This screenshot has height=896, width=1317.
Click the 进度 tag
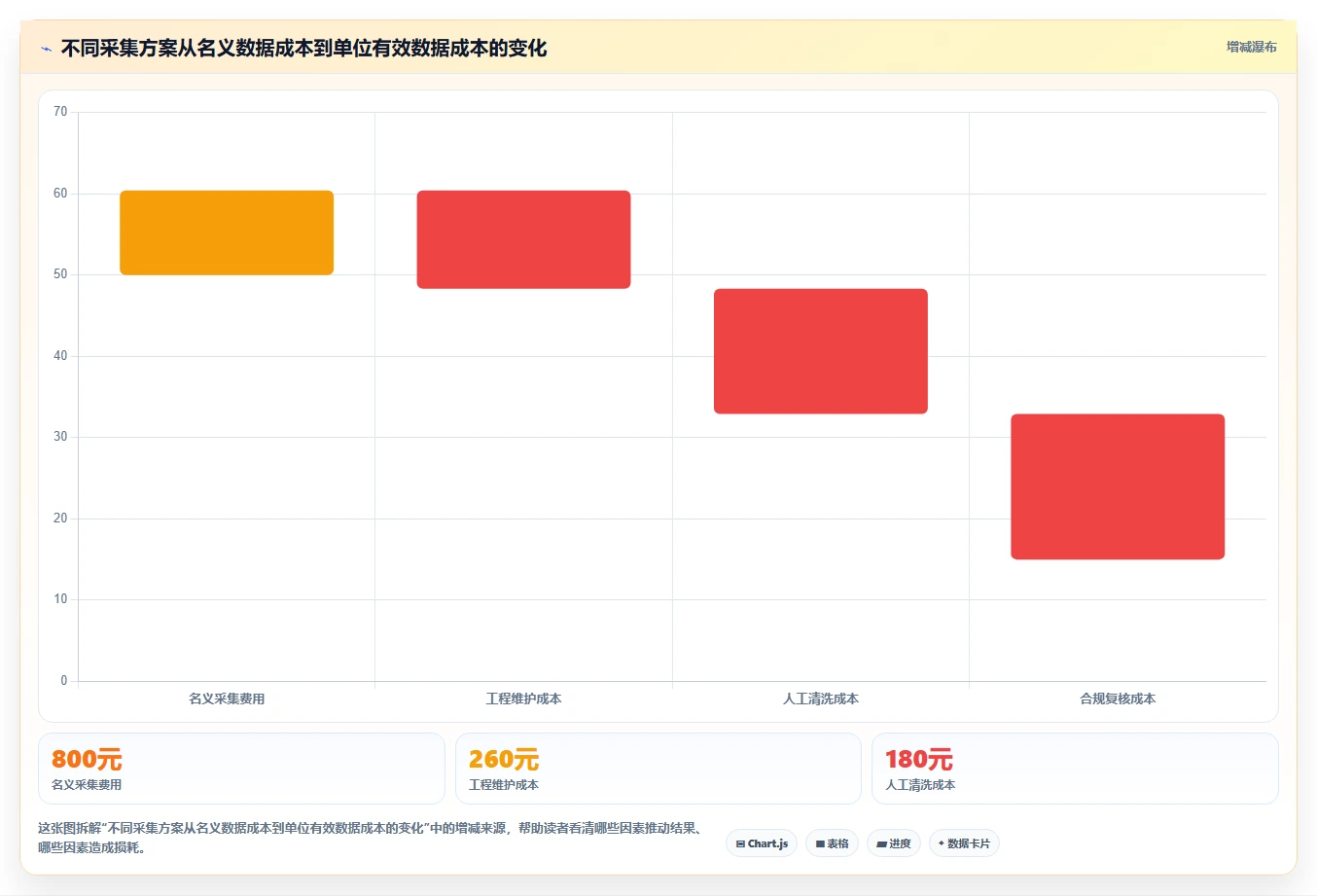[x=894, y=843]
